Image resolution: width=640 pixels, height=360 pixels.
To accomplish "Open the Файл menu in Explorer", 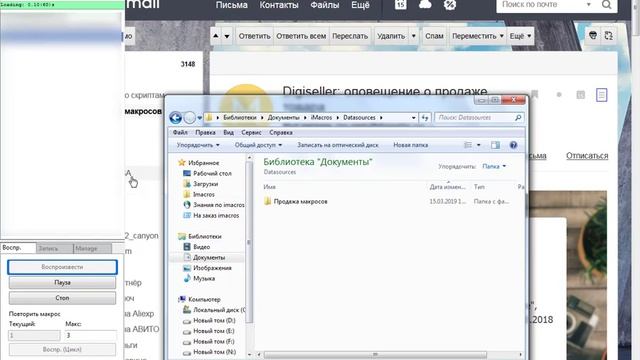I will tap(180, 133).
